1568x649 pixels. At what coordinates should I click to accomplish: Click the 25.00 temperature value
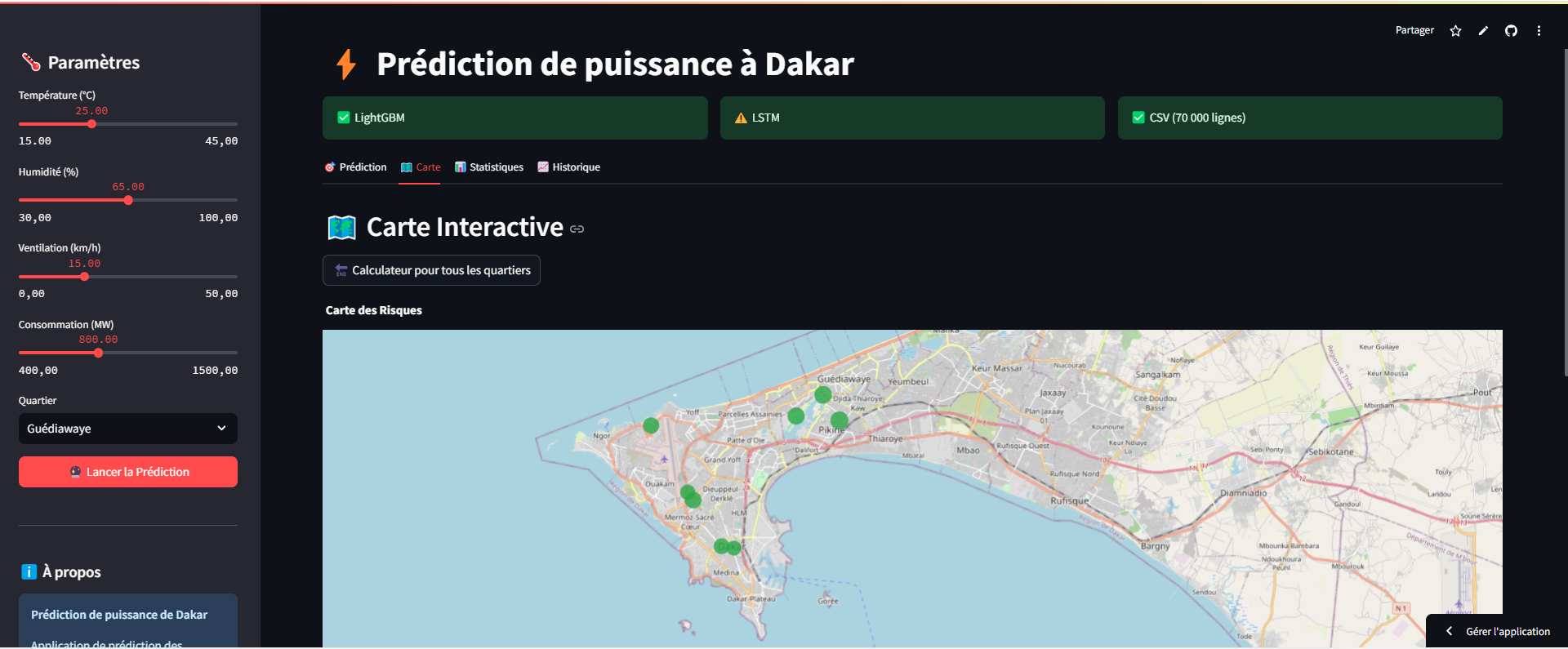coord(91,111)
